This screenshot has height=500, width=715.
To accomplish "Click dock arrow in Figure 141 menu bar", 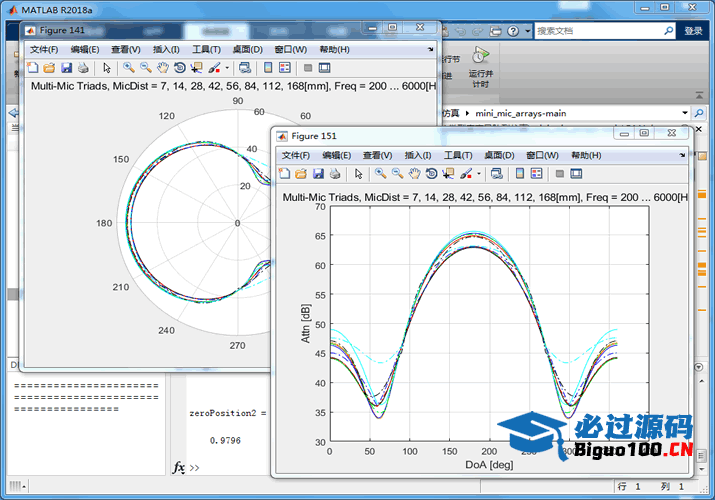I will 430,49.
